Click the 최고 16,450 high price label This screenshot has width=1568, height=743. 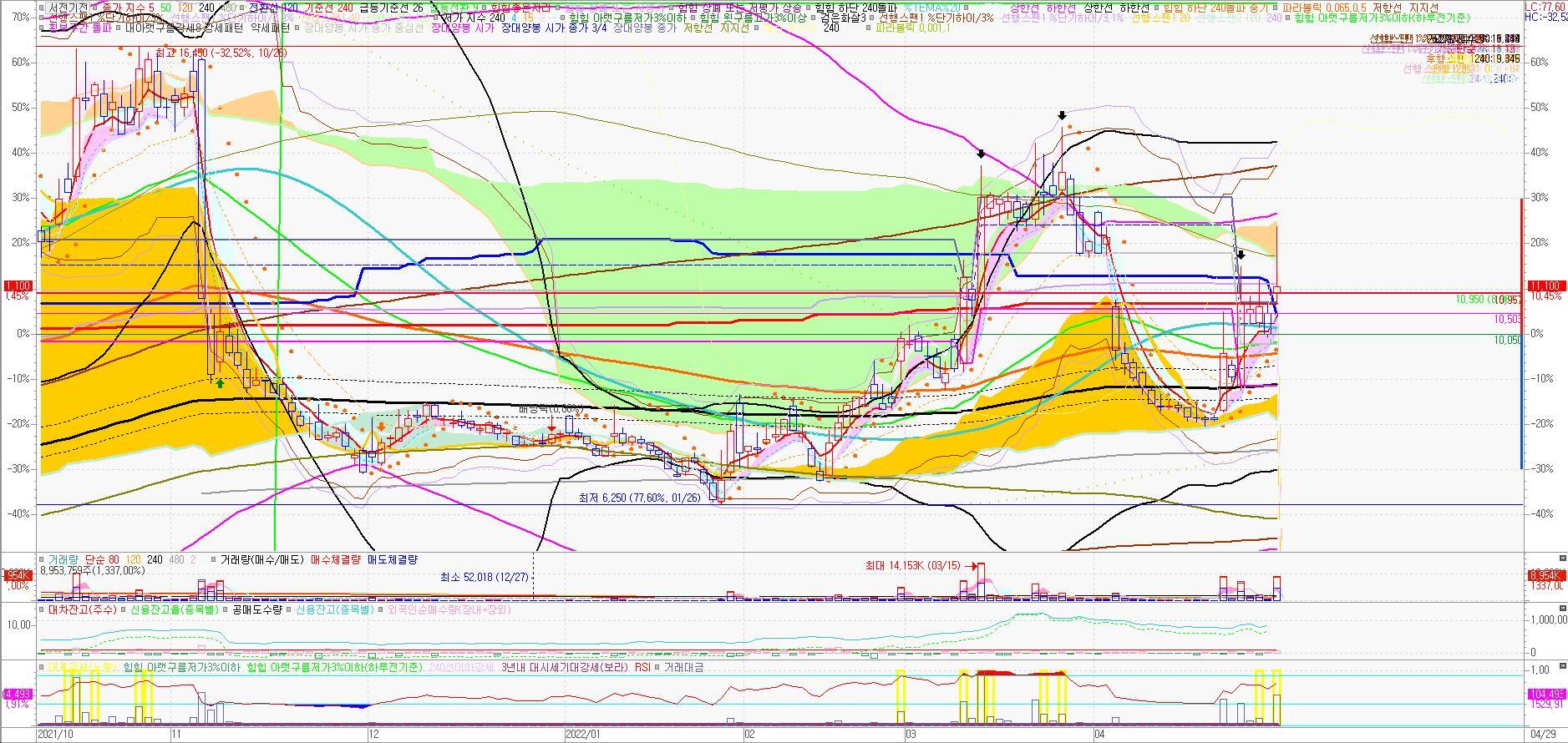pyautogui.click(x=221, y=53)
